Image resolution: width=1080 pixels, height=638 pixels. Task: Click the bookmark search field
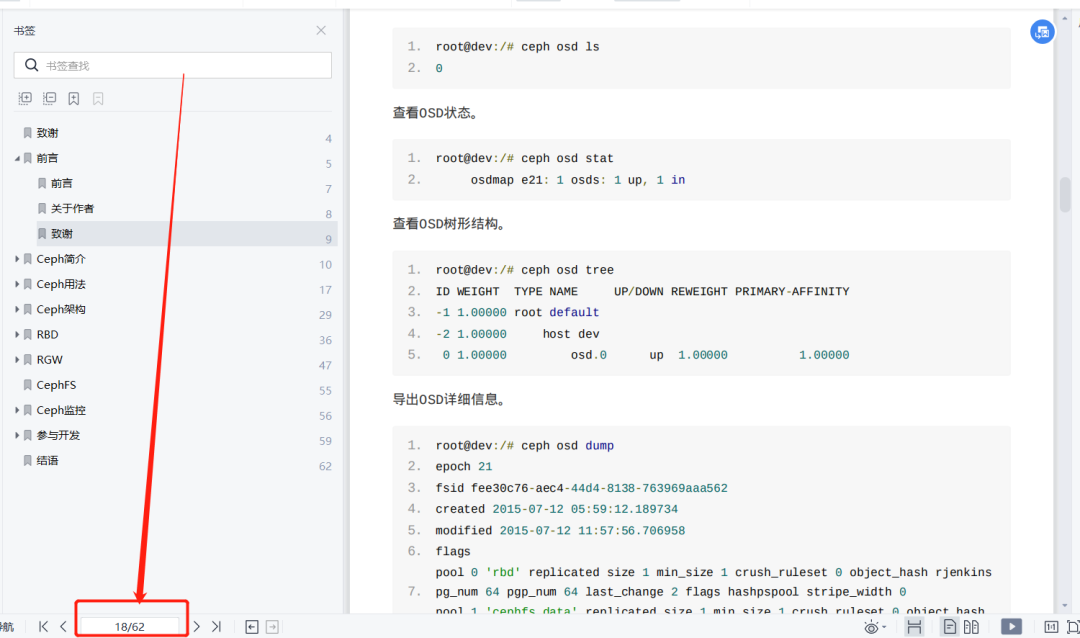point(172,65)
